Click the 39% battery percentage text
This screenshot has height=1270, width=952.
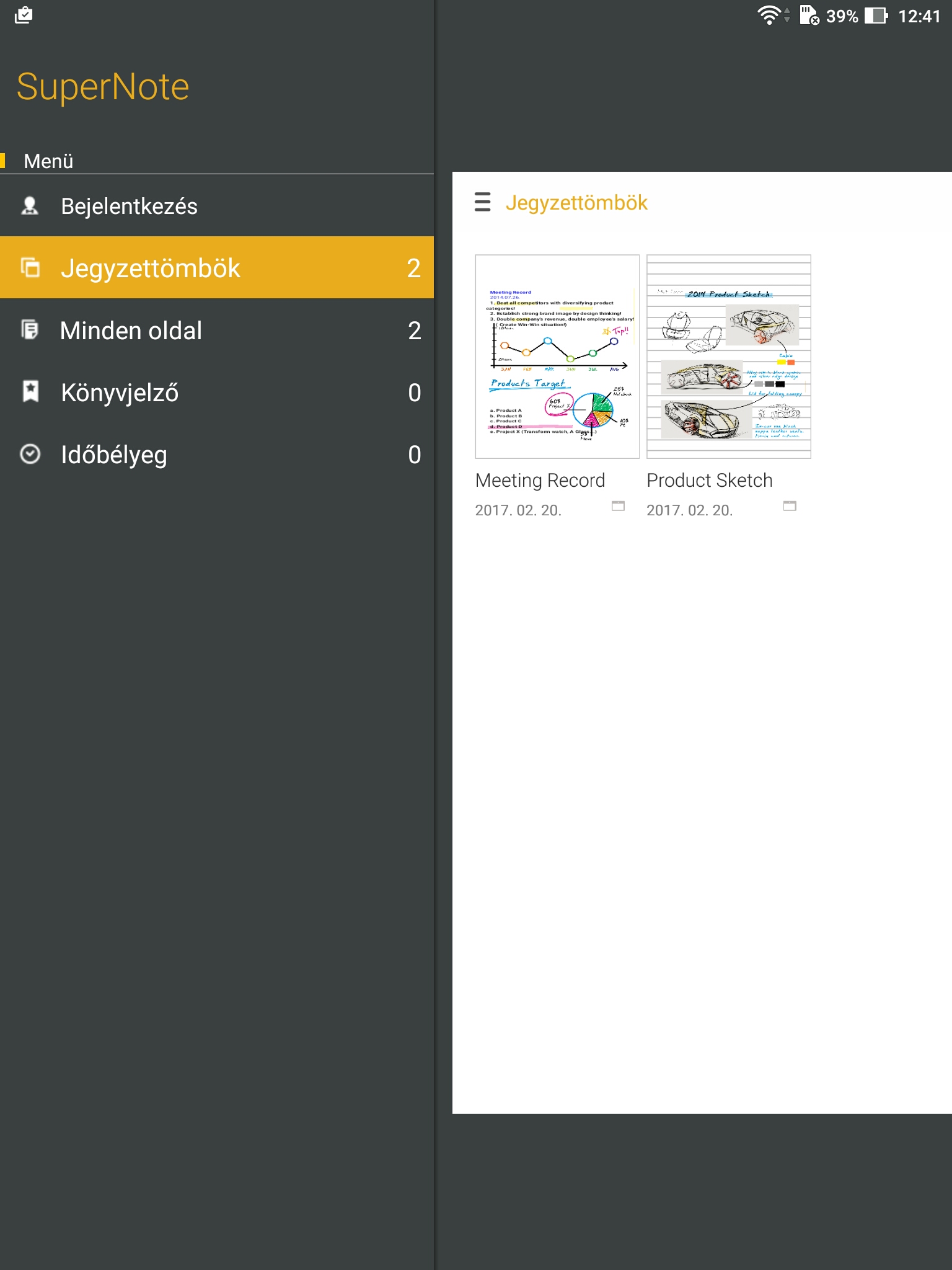pos(842,16)
